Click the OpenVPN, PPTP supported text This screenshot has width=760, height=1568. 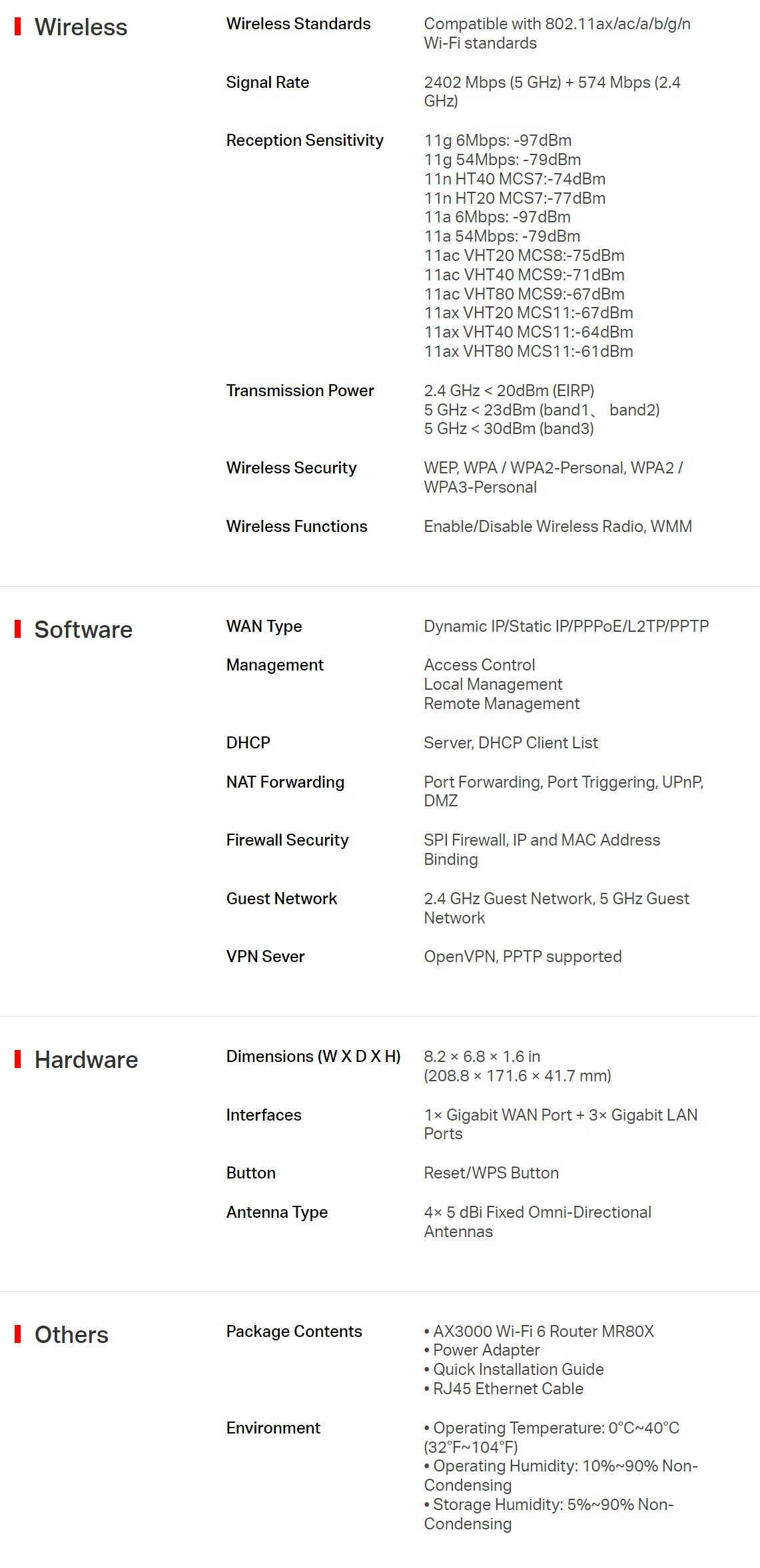(x=523, y=957)
